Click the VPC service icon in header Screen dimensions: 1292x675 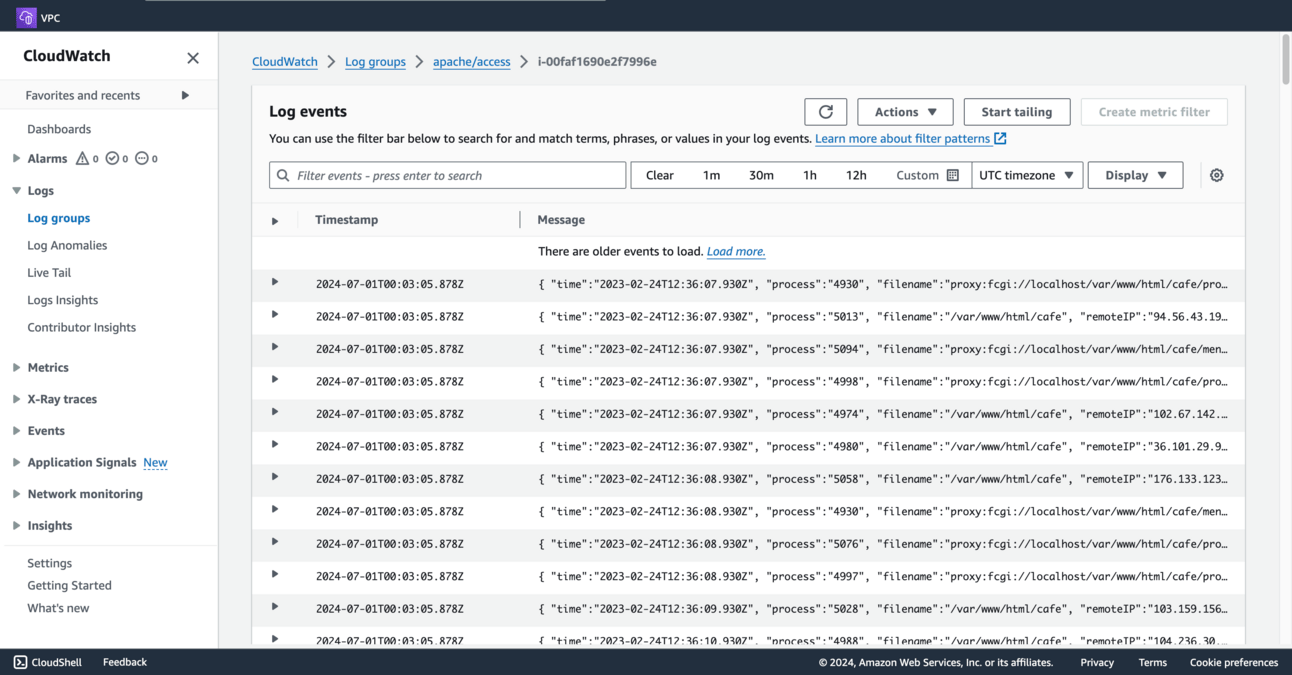click(x=26, y=17)
